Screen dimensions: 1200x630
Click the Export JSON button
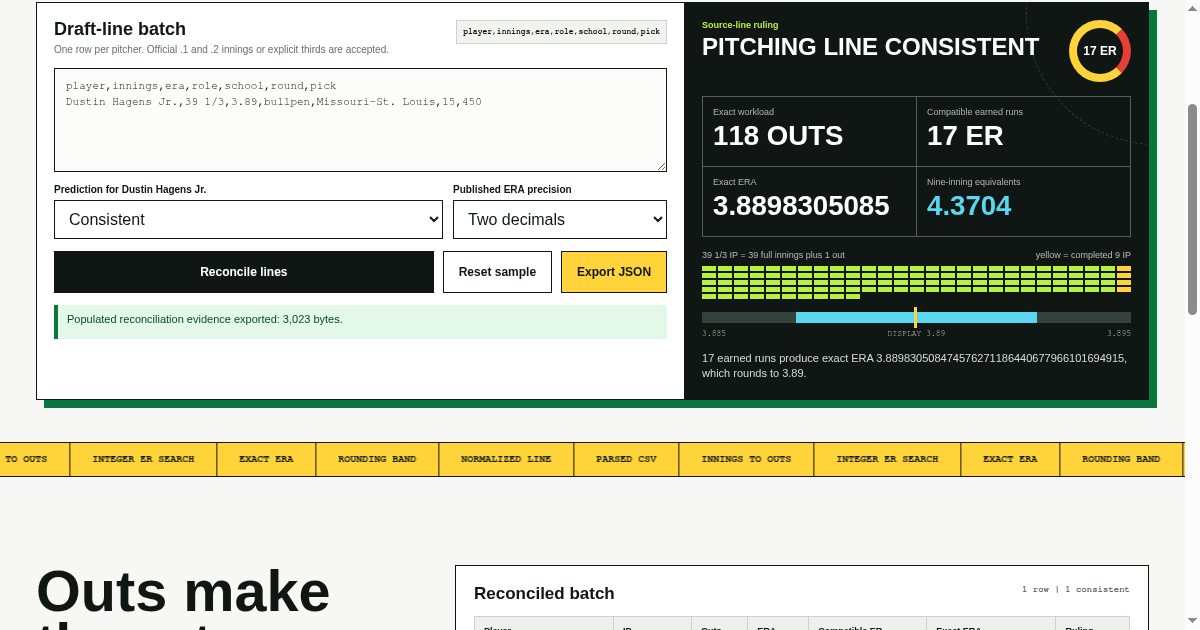coord(614,272)
